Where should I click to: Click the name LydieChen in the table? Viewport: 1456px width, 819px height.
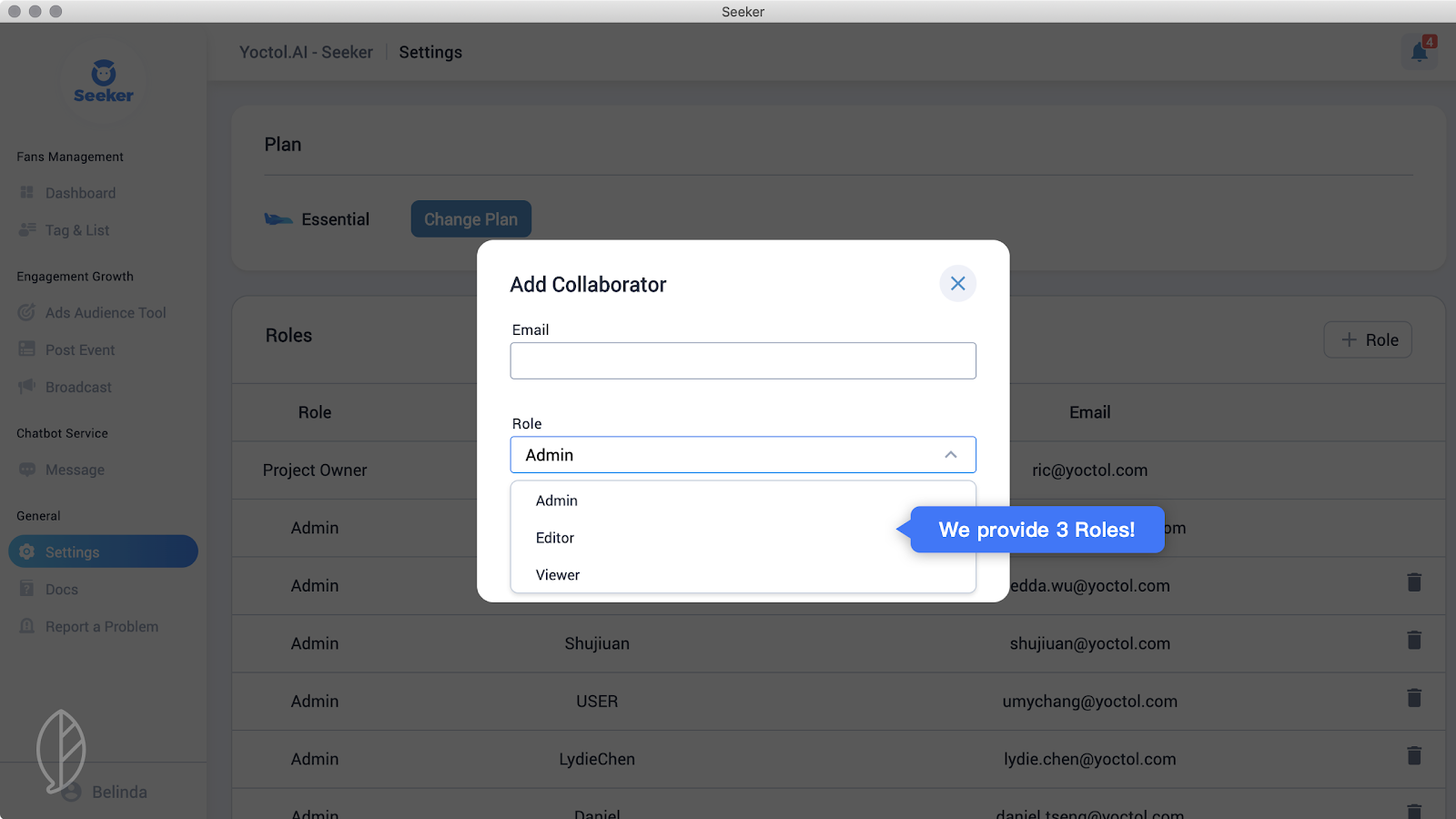tap(597, 759)
